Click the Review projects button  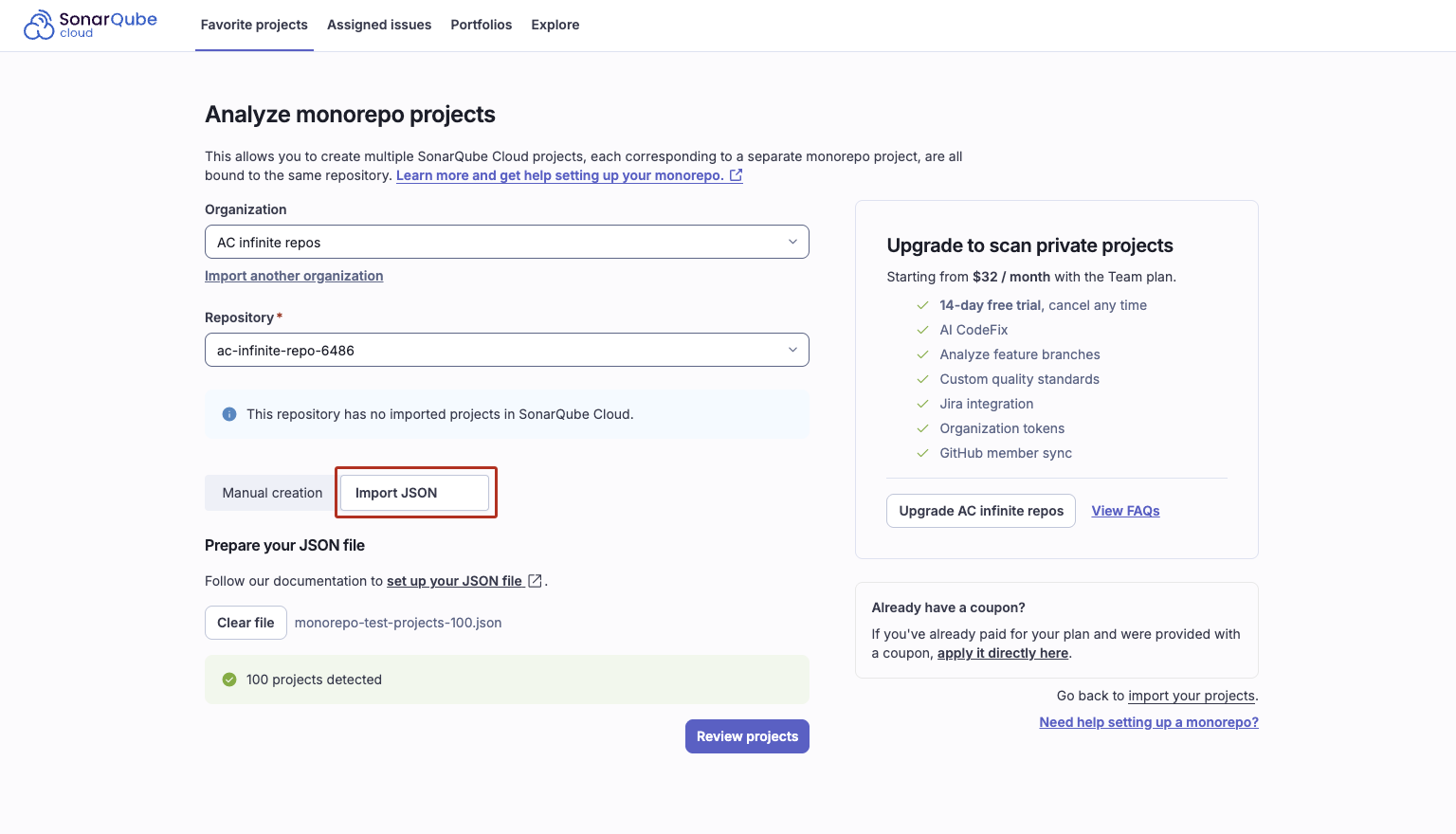click(x=747, y=736)
